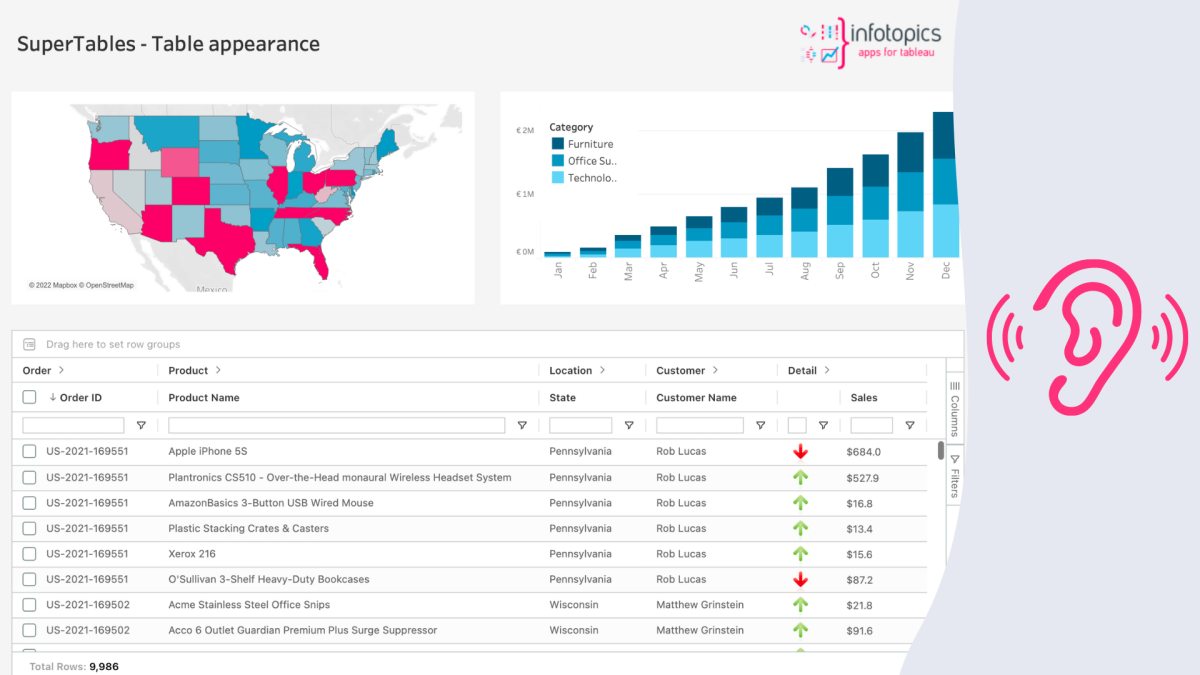1200x675 pixels.
Task: Click the filter icon for Product Name
Action: [522, 425]
